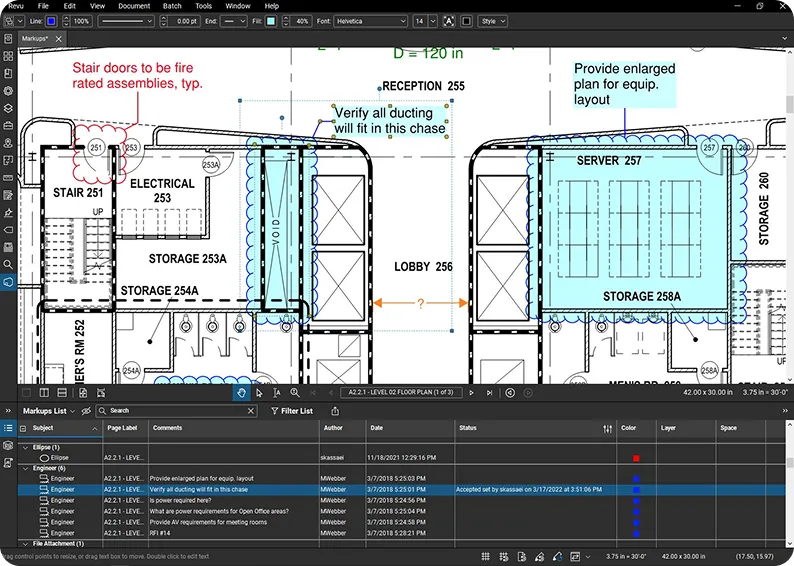Click the Filter List button
794x566 pixels.
292,411
